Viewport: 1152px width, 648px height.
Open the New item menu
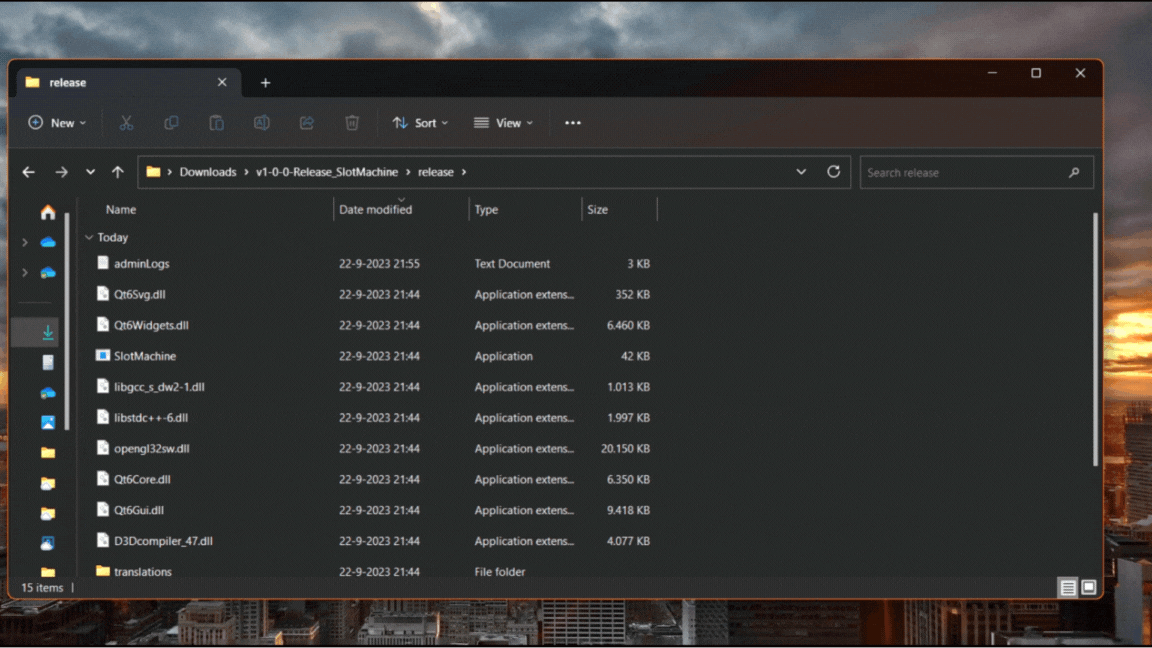pyautogui.click(x=57, y=123)
